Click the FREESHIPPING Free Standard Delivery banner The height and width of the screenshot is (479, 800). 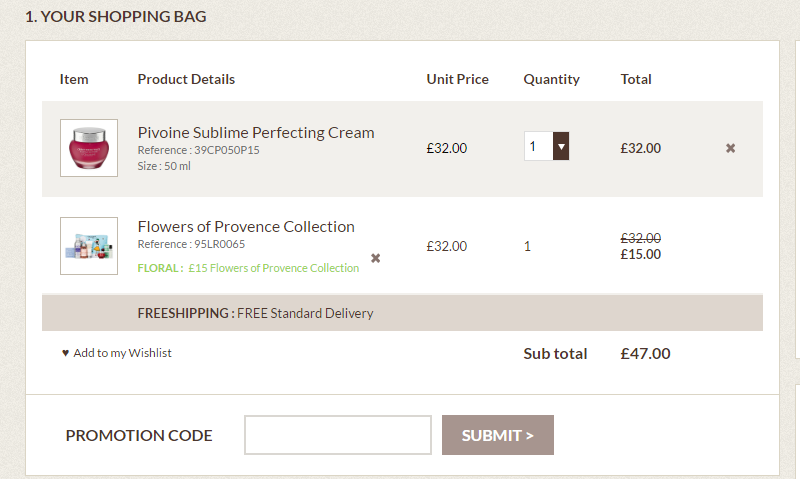255,313
